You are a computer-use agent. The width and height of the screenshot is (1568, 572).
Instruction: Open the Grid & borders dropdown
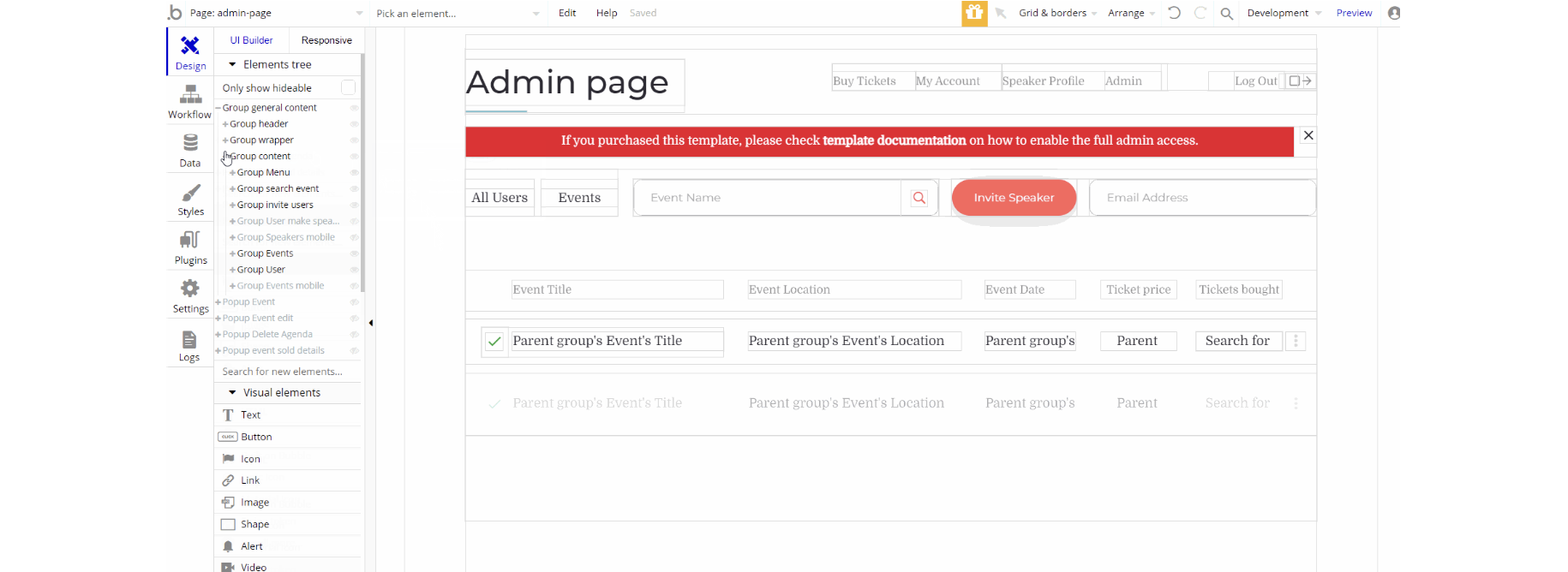point(1056,13)
